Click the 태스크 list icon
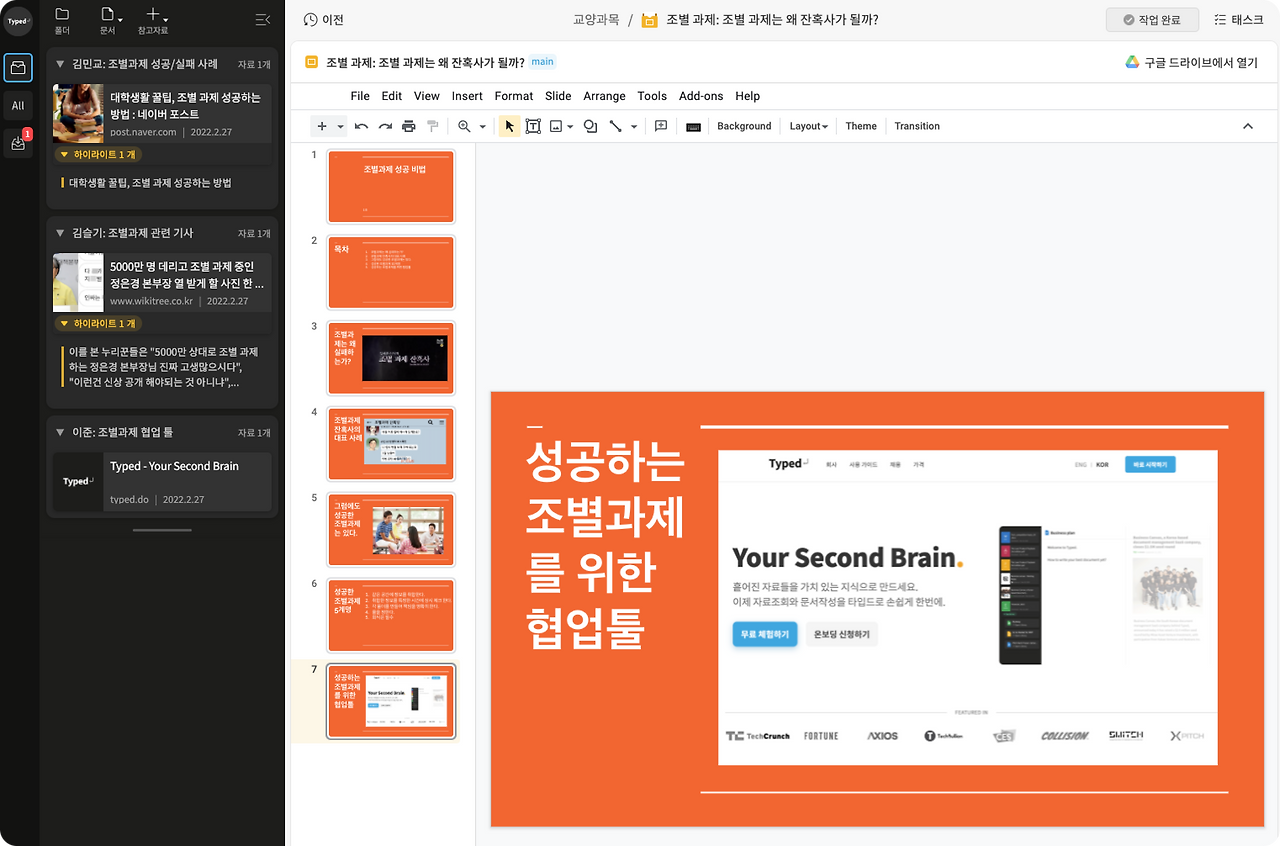 click(1220, 19)
